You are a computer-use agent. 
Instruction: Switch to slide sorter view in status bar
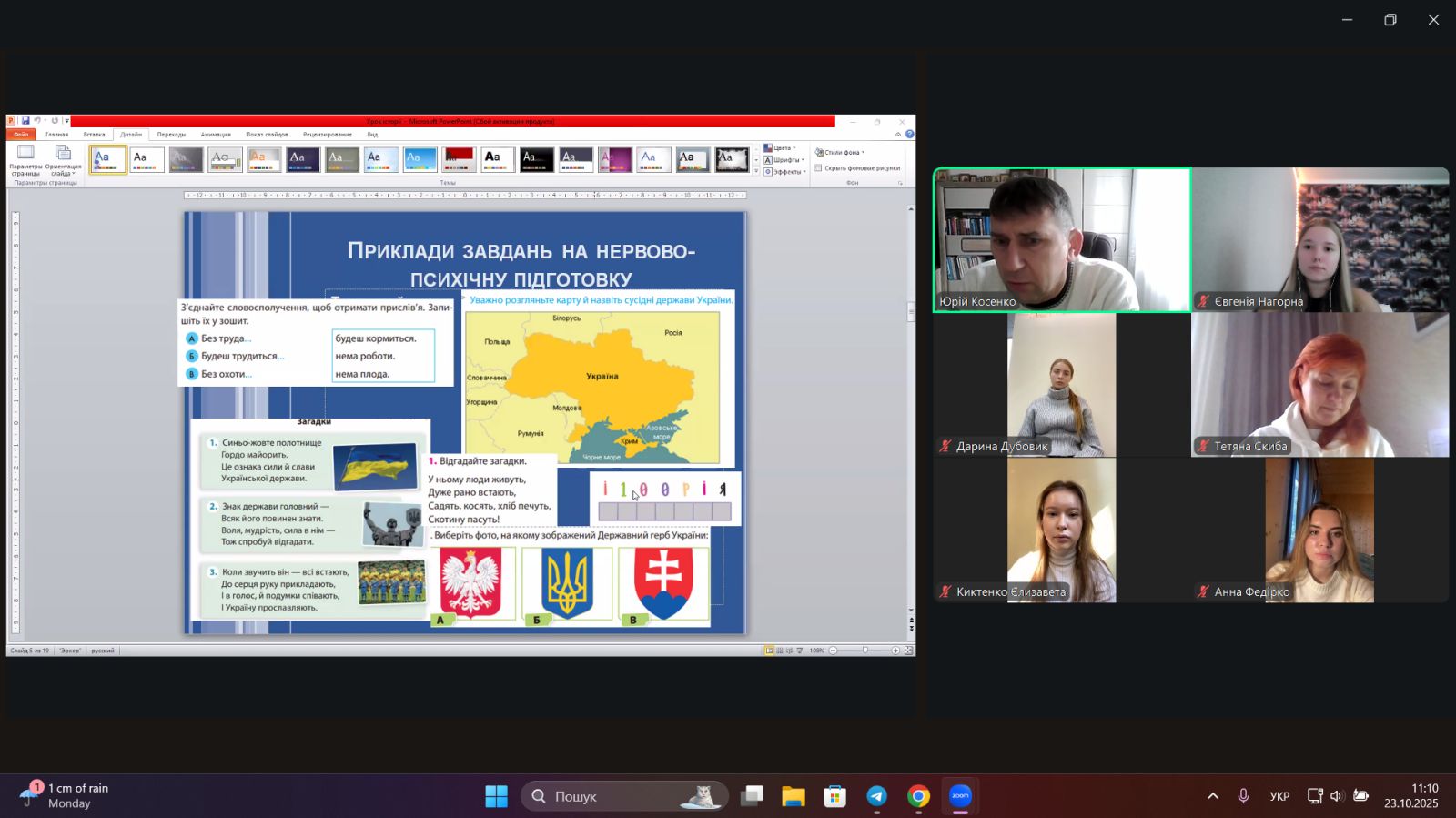(x=779, y=651)
